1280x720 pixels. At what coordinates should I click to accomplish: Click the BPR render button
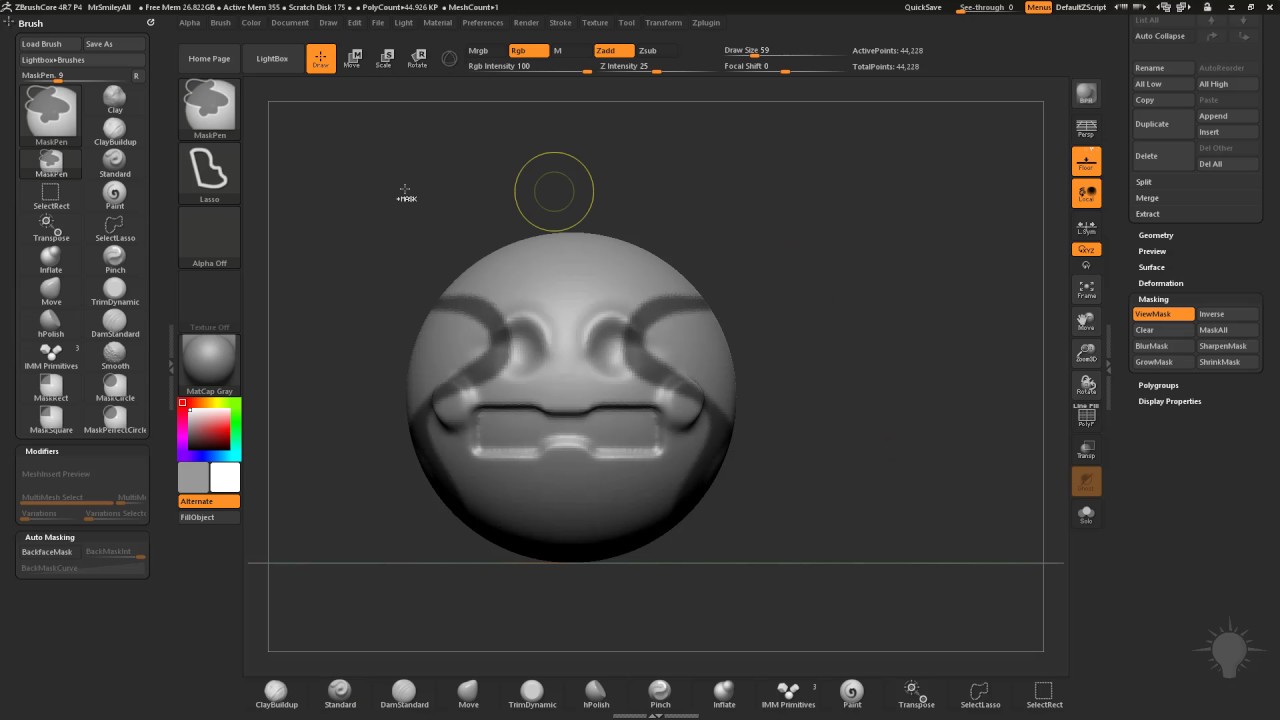pyautogui.click(x=1086, y=94)
